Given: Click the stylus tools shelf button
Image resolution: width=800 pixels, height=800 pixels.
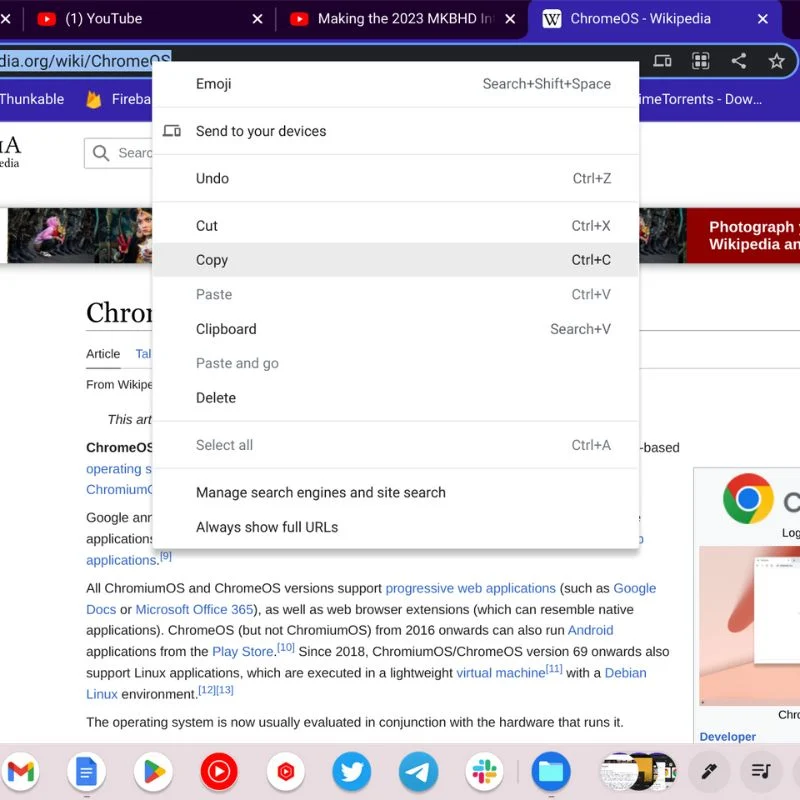Looking at the screenshot, I should pos(709,771).
